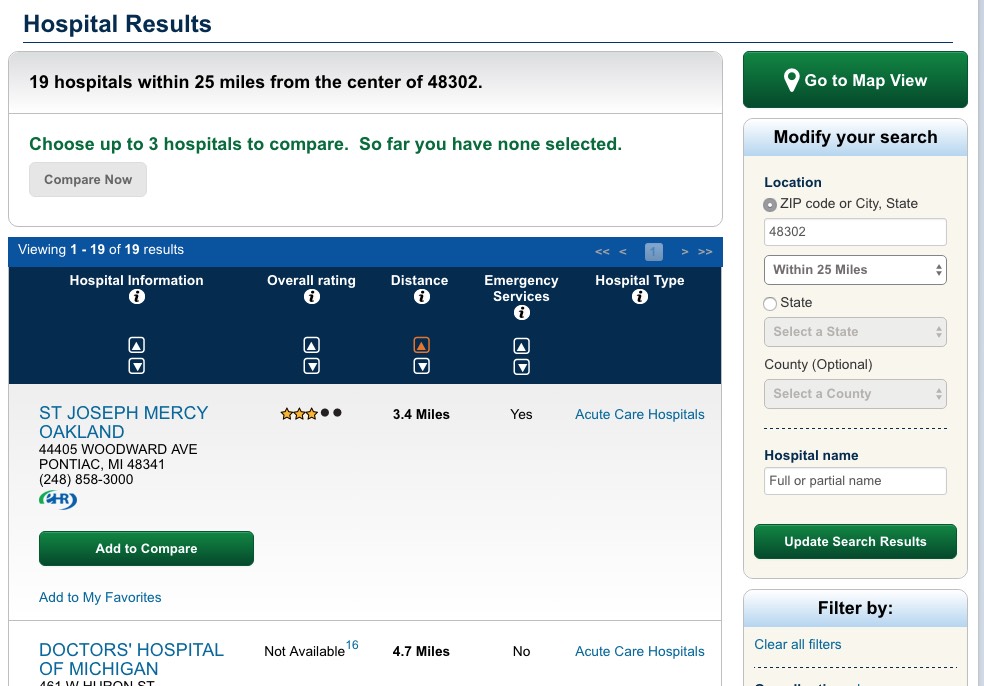The width and height of the screenshot is (984, 686).
Task: Click info icon under Overall rating
Action: 311,297
